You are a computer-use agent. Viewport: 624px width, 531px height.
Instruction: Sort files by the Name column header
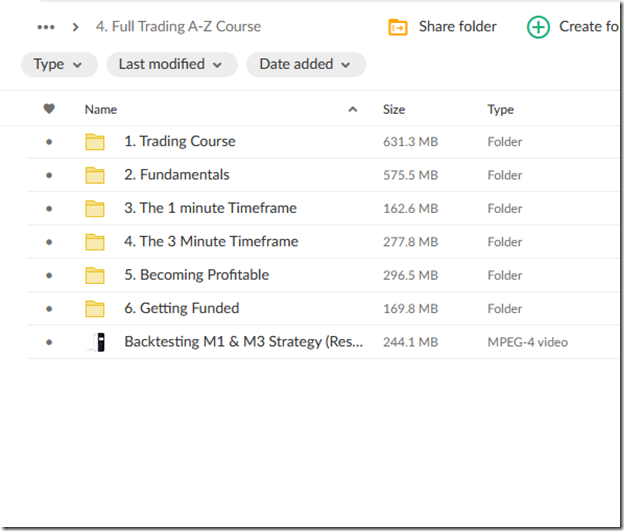pos(101,109)
